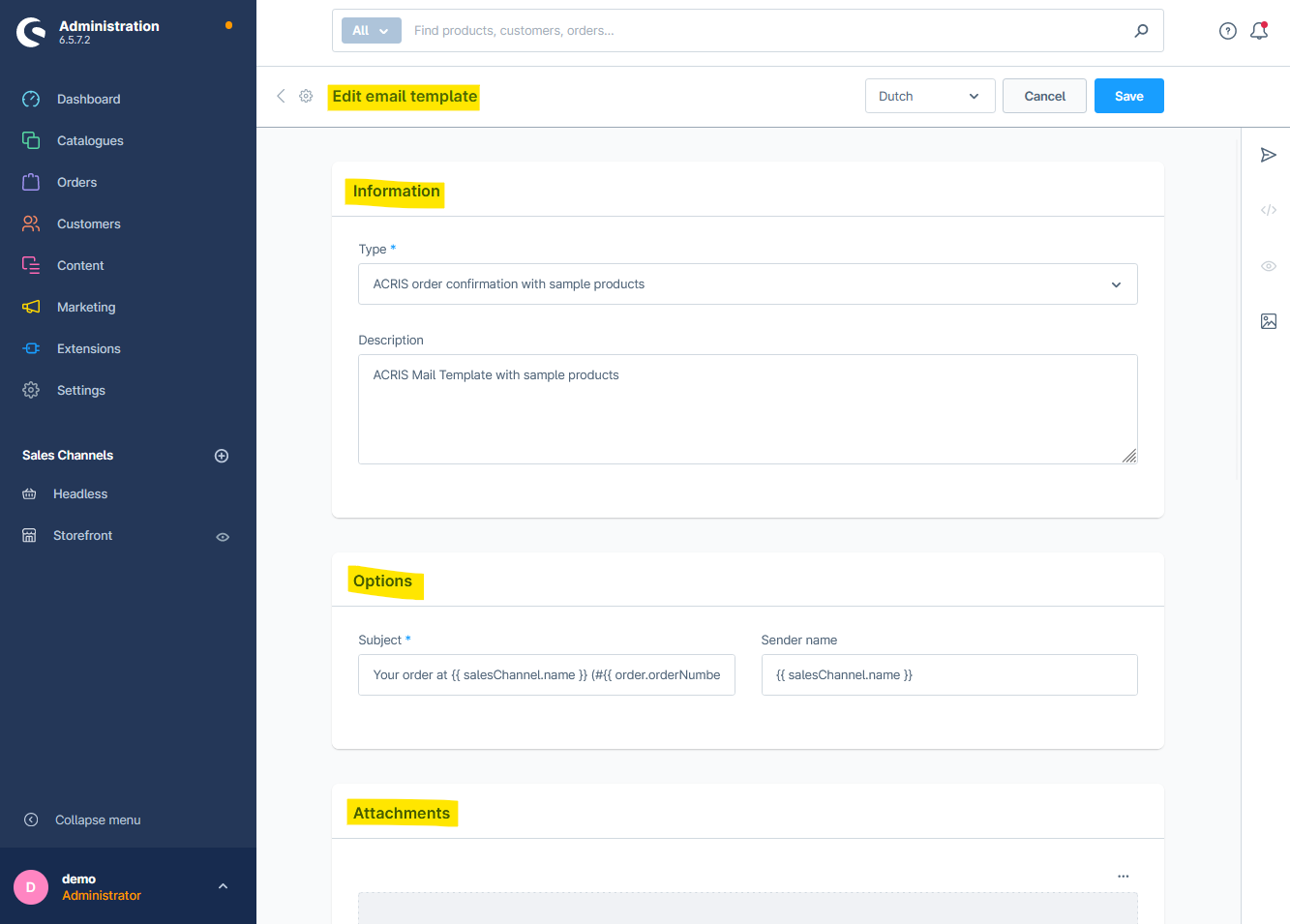Screen dimensions: 1290x924
Task: Click the collapse menu arrow icon
Action: point(31,820)
